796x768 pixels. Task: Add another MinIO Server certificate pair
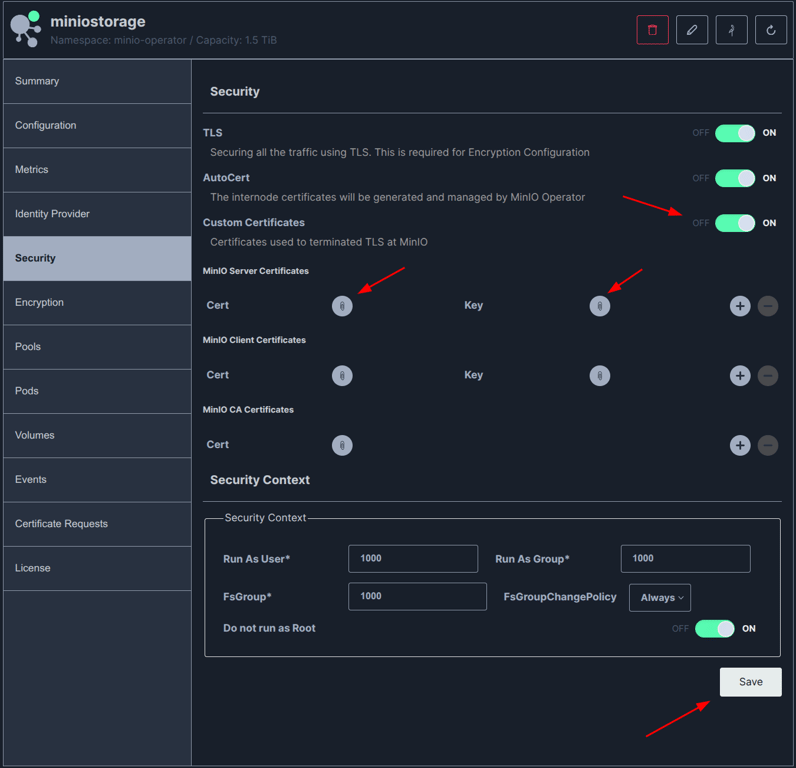pyautogui.click(x=740, y=306)
